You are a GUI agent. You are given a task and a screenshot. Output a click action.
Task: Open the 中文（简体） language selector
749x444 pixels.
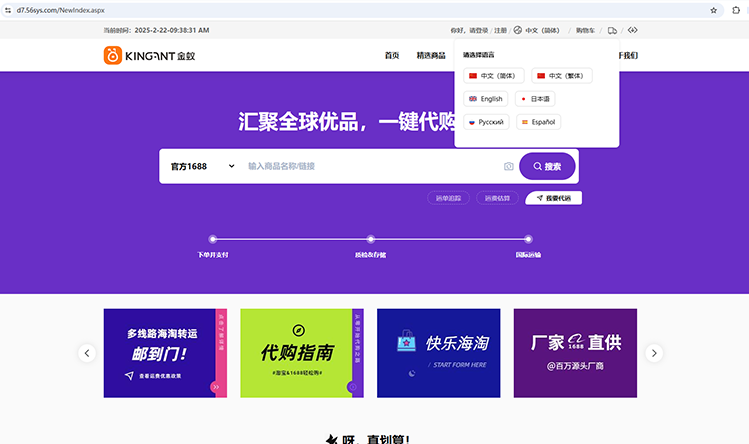tap(545, 30)
